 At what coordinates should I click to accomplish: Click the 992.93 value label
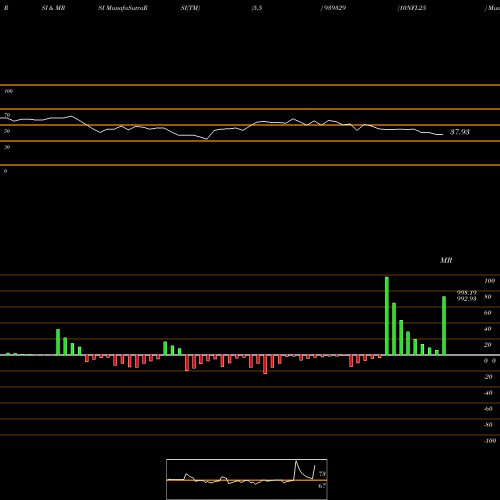click(x=467, y=299)
